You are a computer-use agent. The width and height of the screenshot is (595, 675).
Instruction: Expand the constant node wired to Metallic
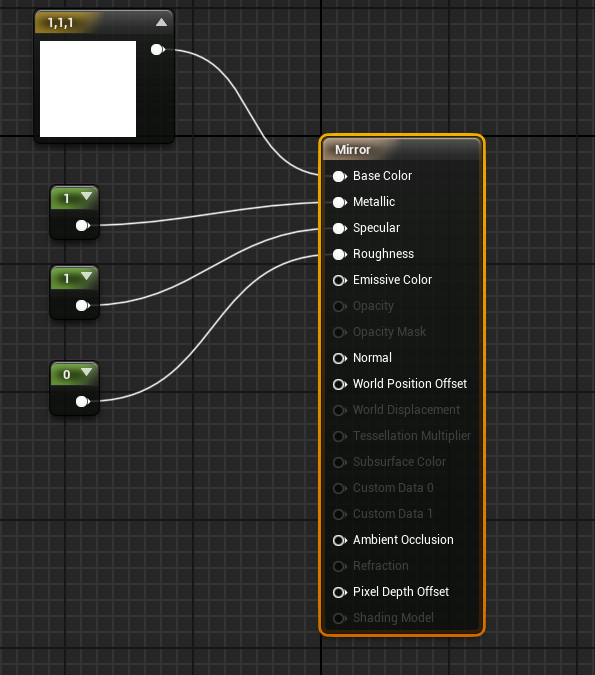click(x=87, y=196)
